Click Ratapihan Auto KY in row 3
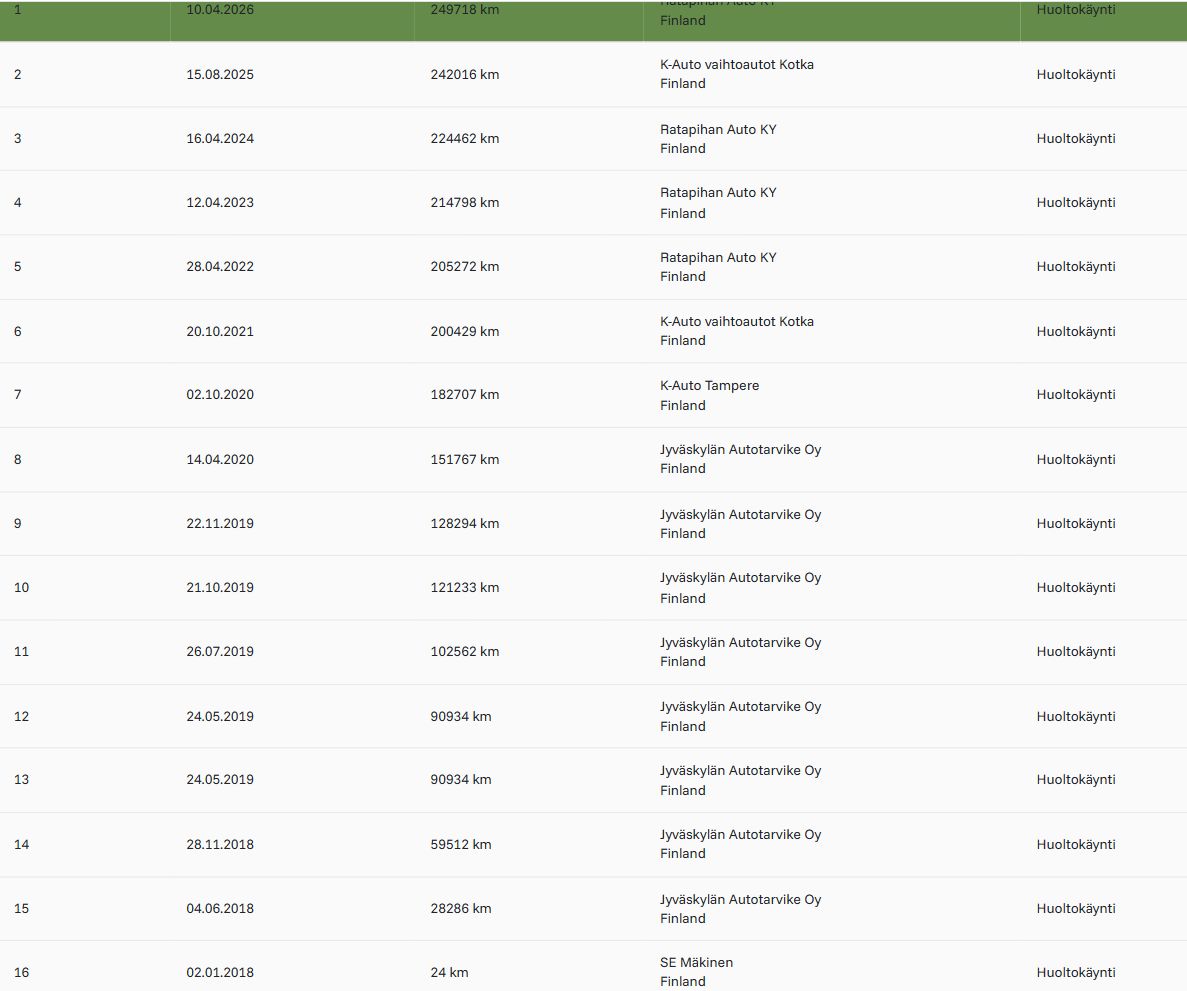The height and width of the screenshot is (991, 1187). (x=718, y=129)
